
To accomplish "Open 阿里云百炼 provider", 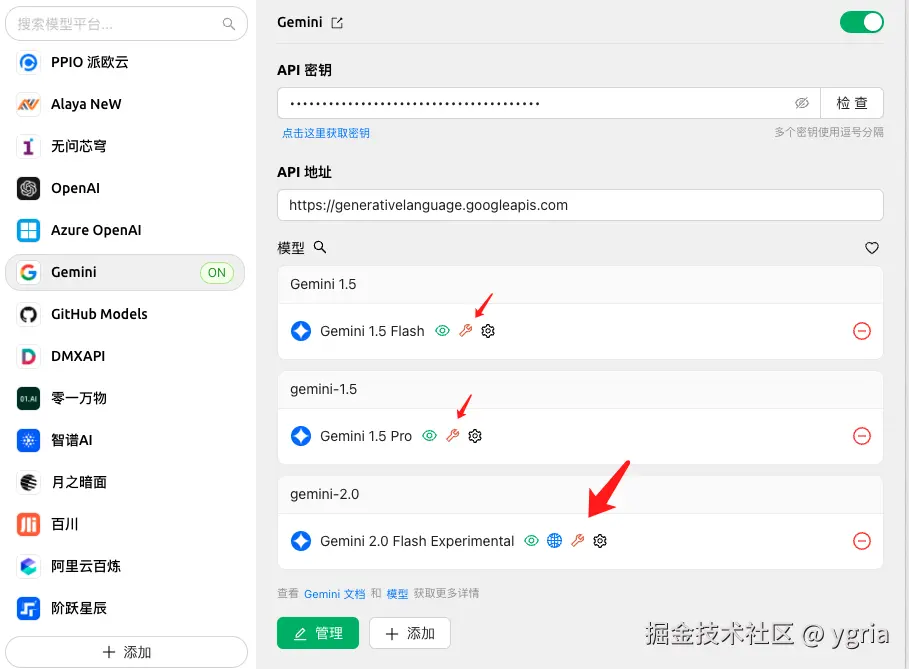I will pos(125,566).
